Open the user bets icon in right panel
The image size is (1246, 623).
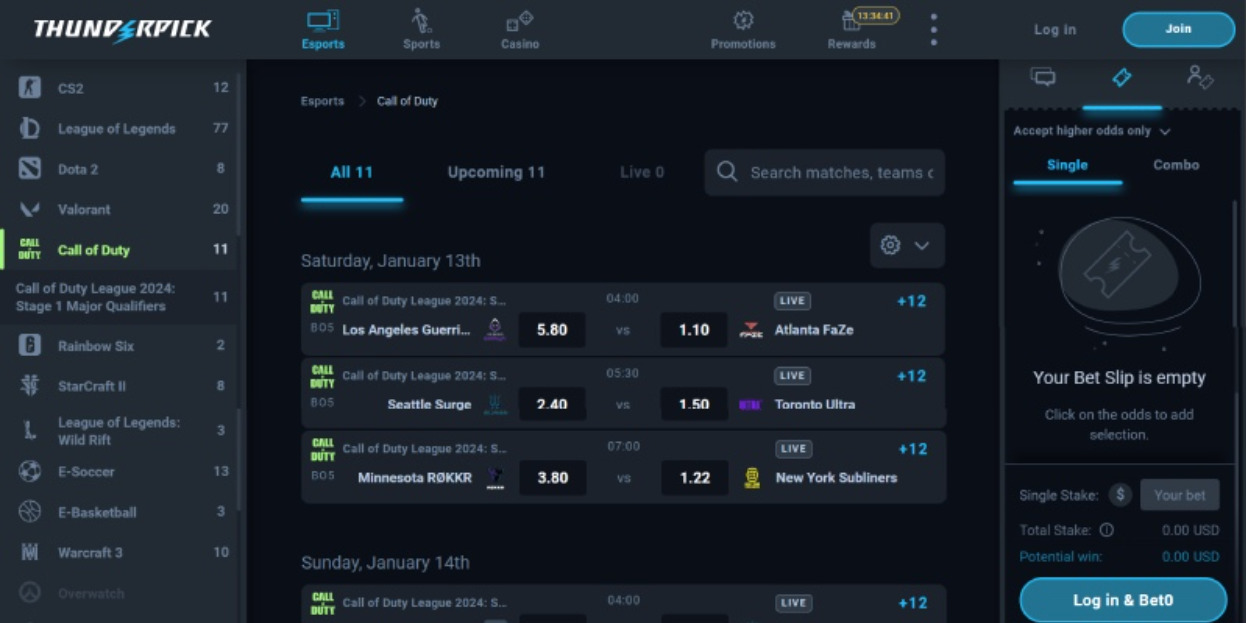coord(1199,78)
